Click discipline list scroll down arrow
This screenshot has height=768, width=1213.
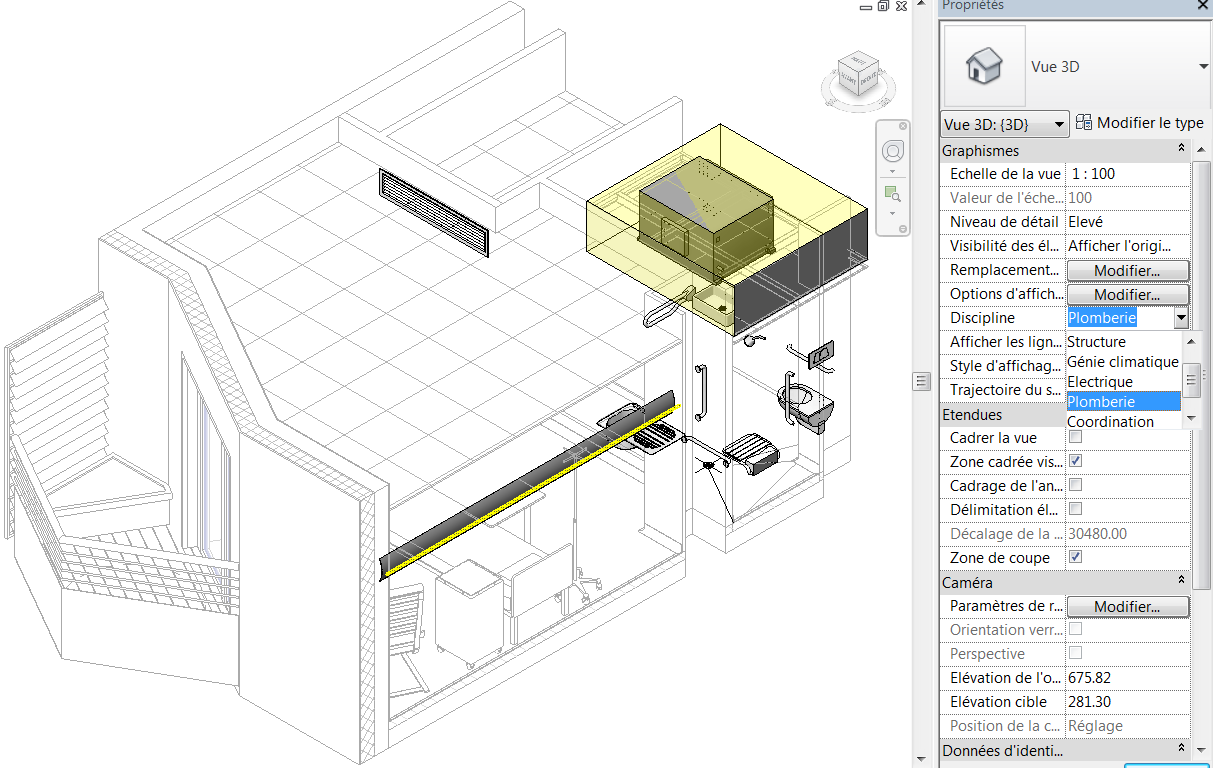(x=1190, y=419)
